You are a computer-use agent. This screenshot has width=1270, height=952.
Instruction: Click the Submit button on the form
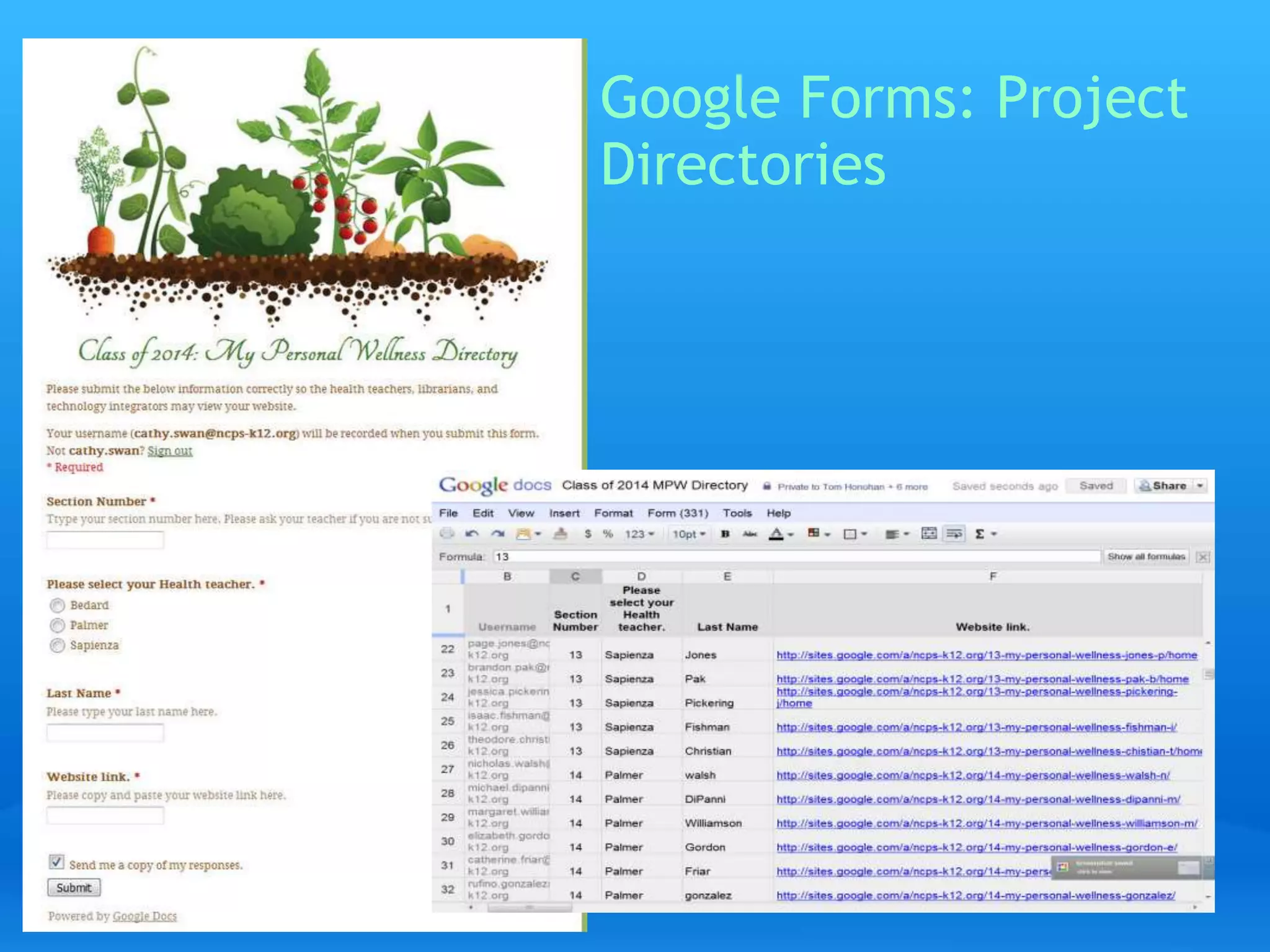tap(74, 888)
